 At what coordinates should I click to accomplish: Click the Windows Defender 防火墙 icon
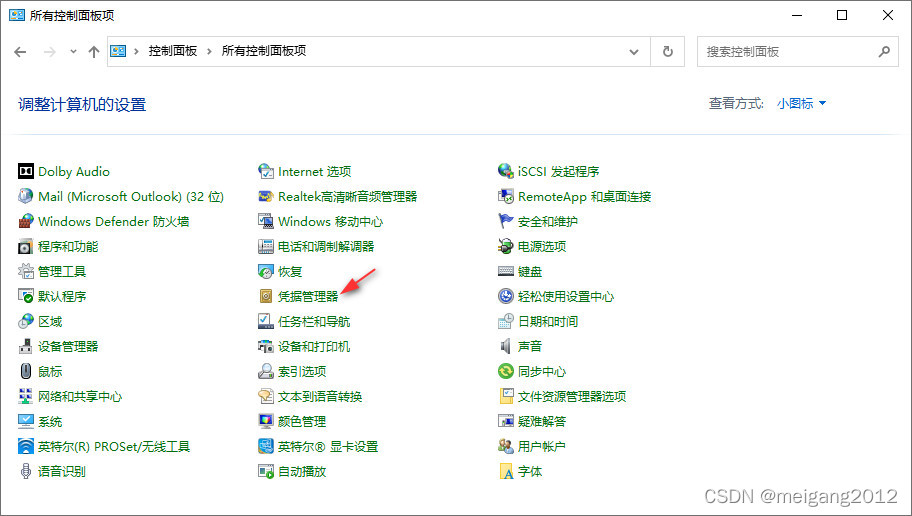[x=26, y=221]
